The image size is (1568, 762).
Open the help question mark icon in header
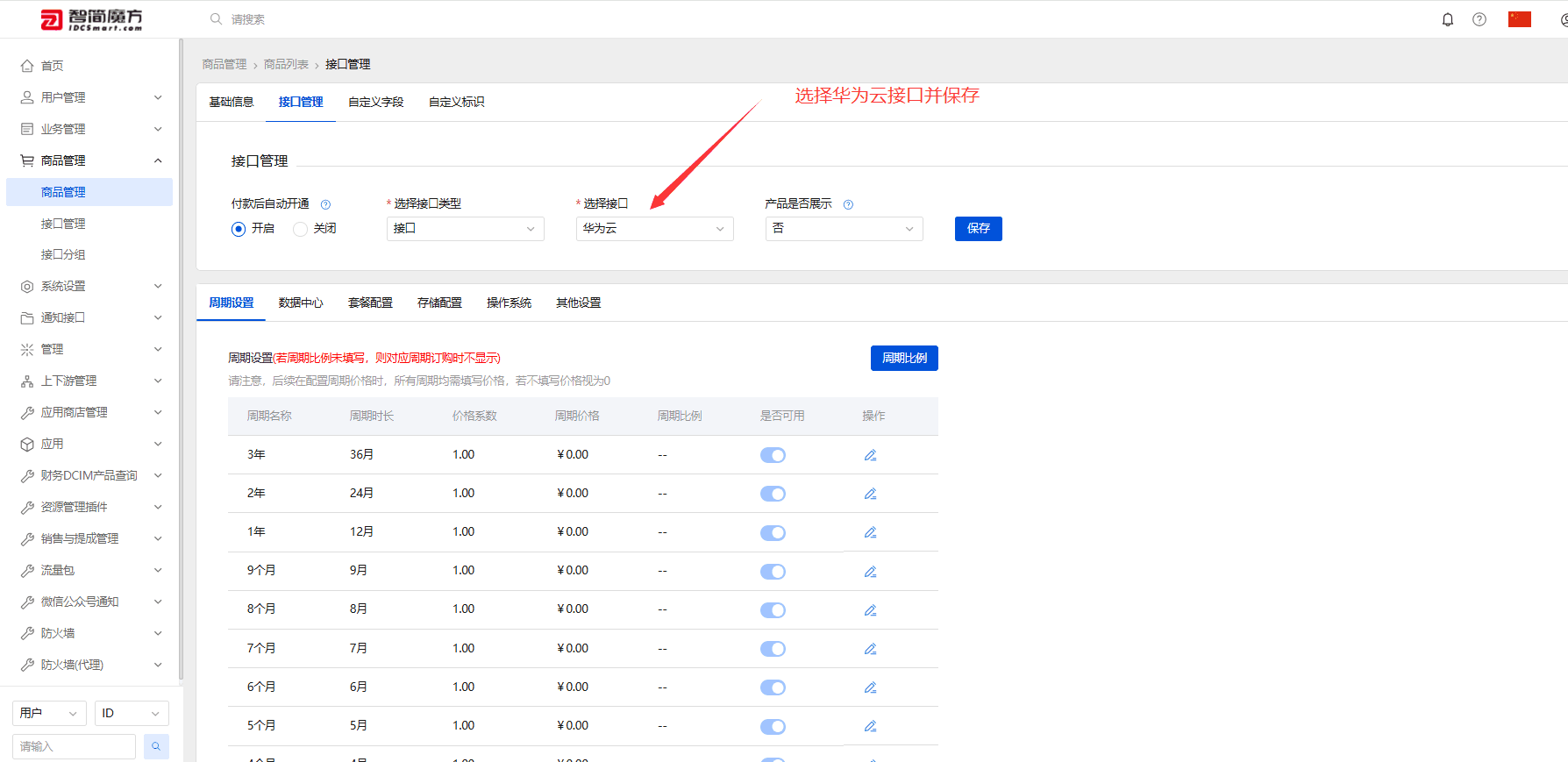point(1479,19)
